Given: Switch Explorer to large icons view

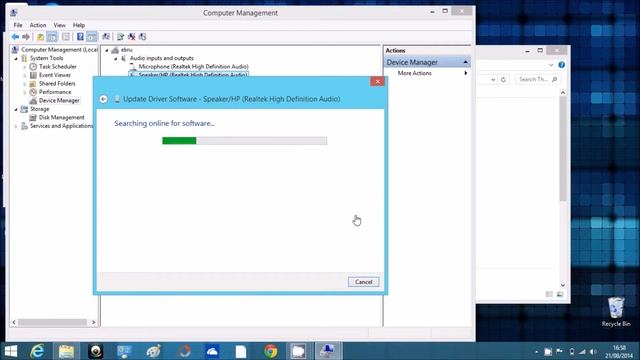Looking at the screenshot, I should (x=560, y=294).
